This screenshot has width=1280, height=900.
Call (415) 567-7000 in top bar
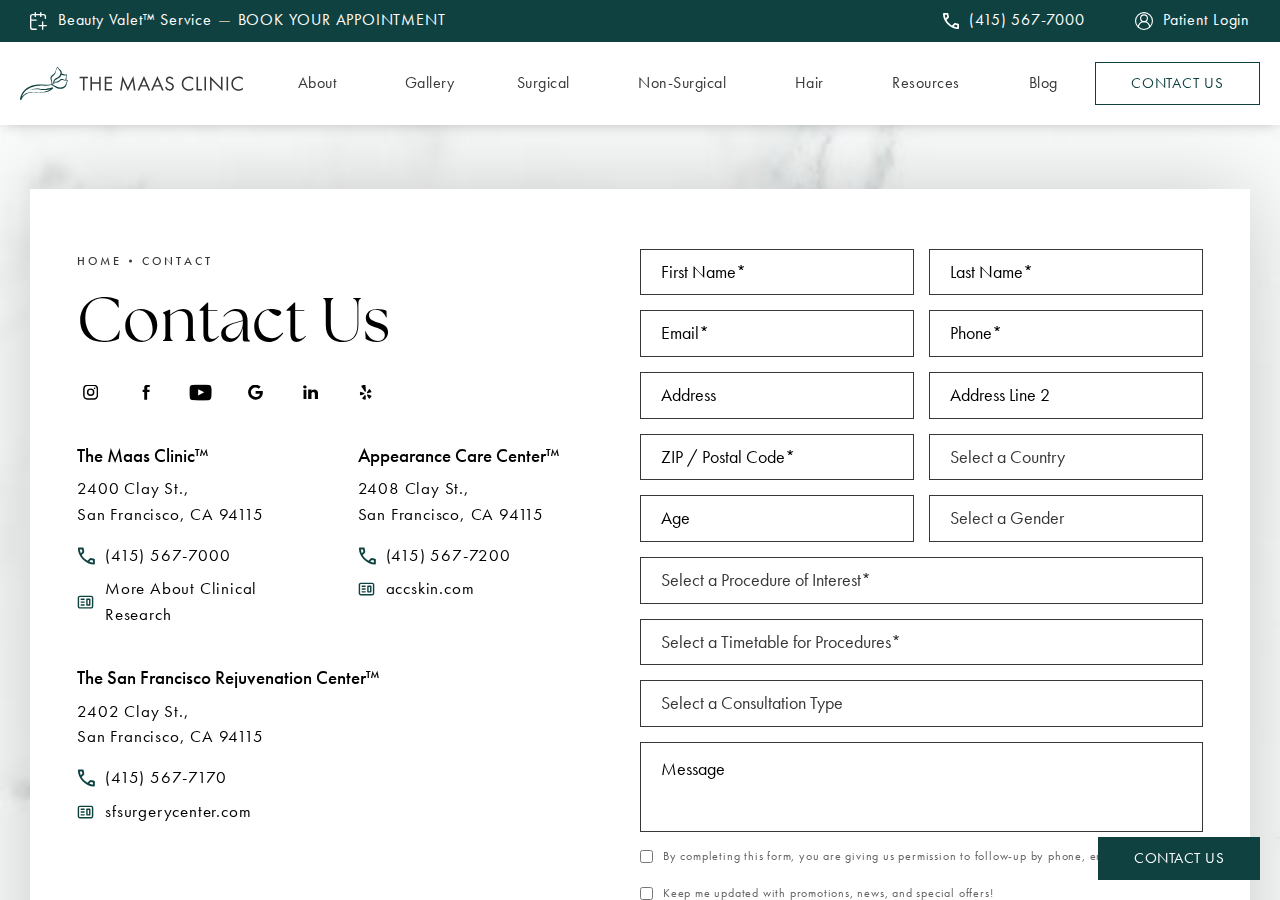[1026, 20]
